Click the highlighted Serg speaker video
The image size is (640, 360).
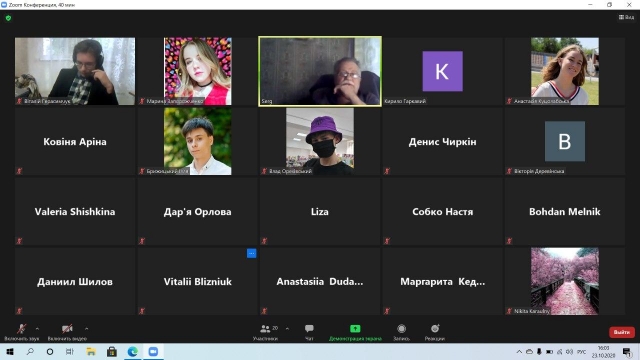tap(320, 71)
